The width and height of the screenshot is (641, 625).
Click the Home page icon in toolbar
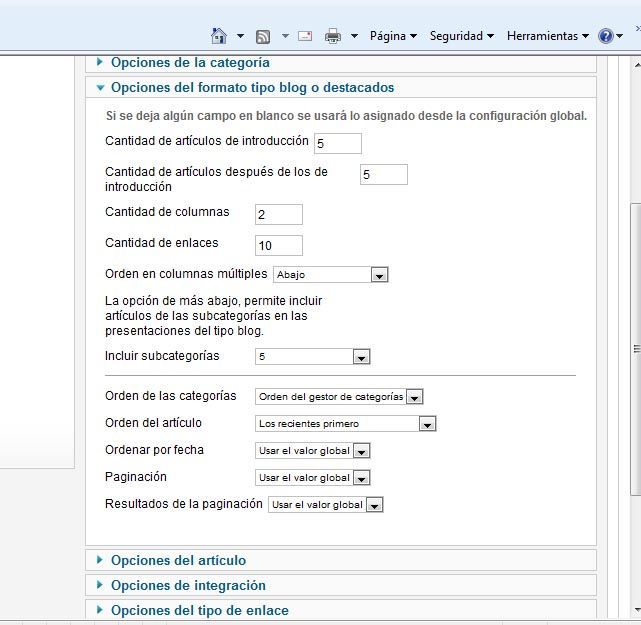(219, 36)
